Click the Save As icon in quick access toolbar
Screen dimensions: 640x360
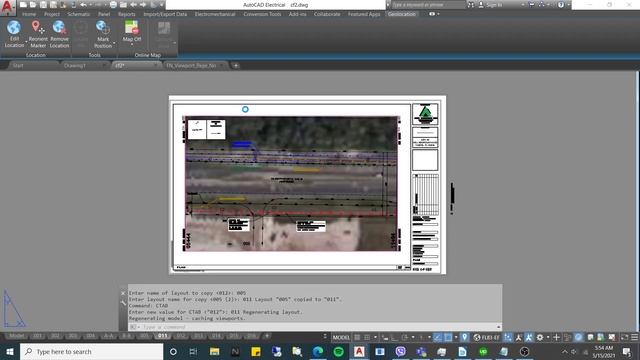click(x=53, y=5)
